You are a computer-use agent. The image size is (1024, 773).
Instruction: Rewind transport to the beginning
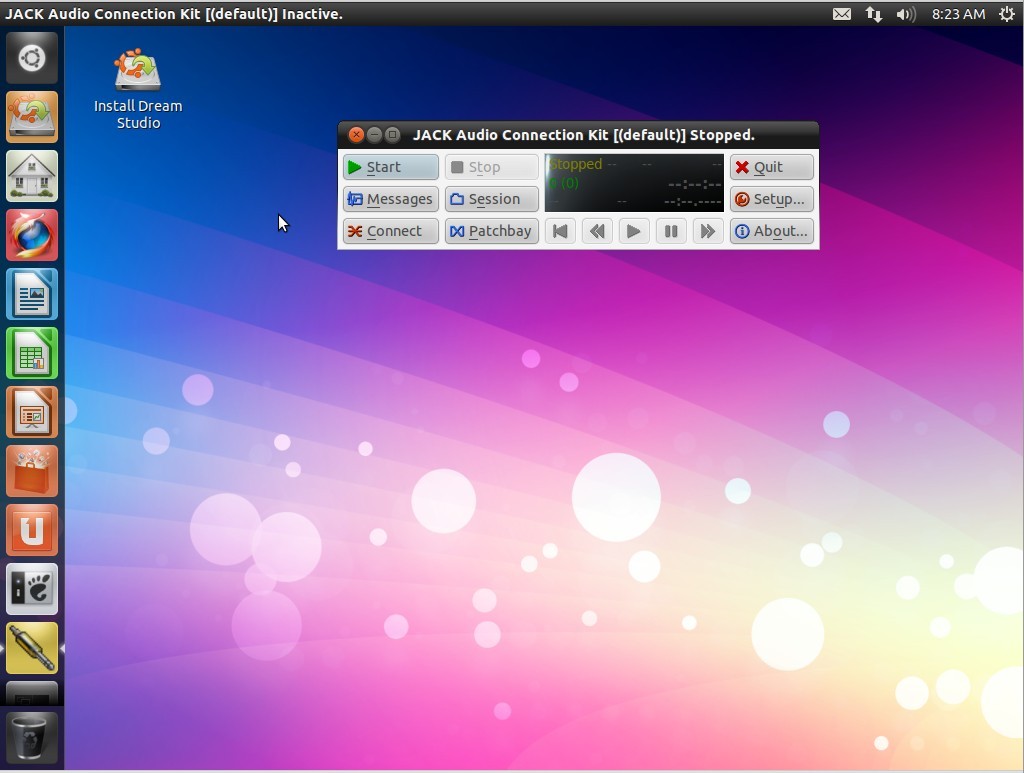tap(560, 231)
